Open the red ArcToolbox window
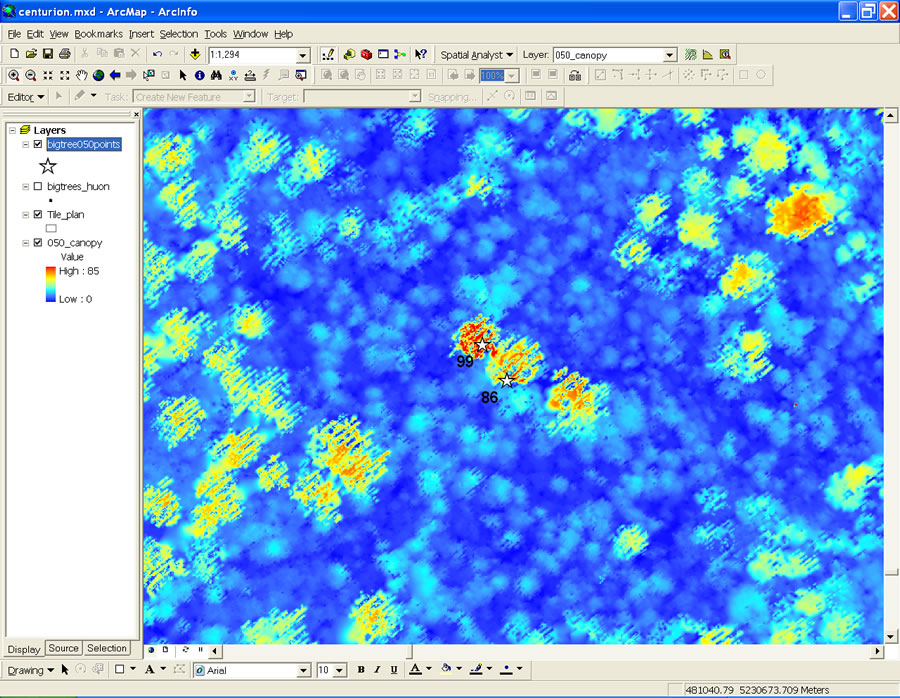This screenshot has height=698, width=900. [x=366, y=55]
